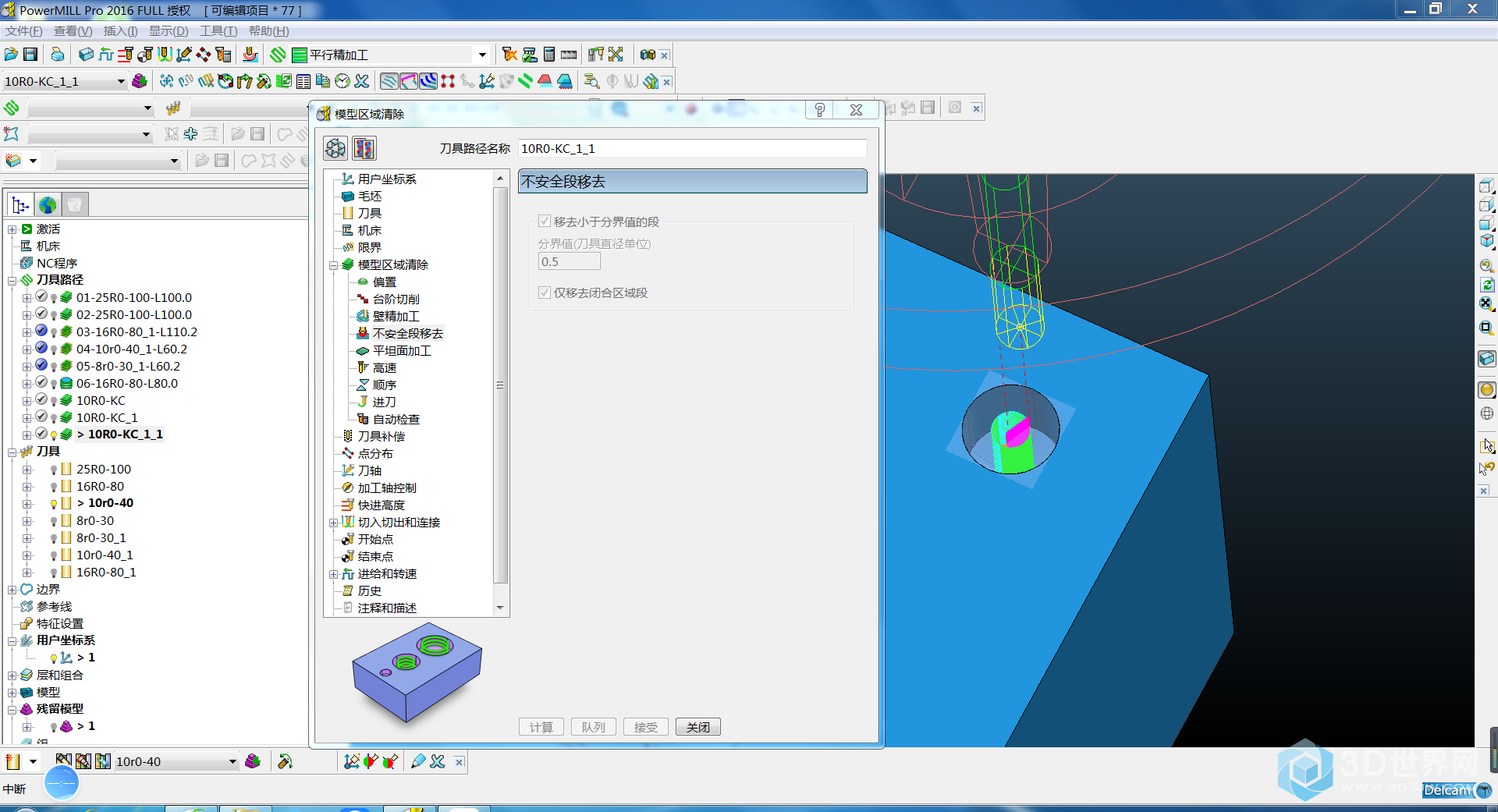Click dialog tree scrollbar down arrow
Viewport: 1498px width, 812px height.
(x=500, y=608)
